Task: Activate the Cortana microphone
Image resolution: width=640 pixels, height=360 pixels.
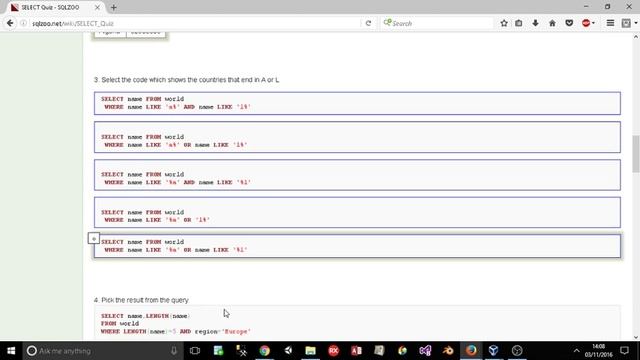Action: [x=174, y=351]
